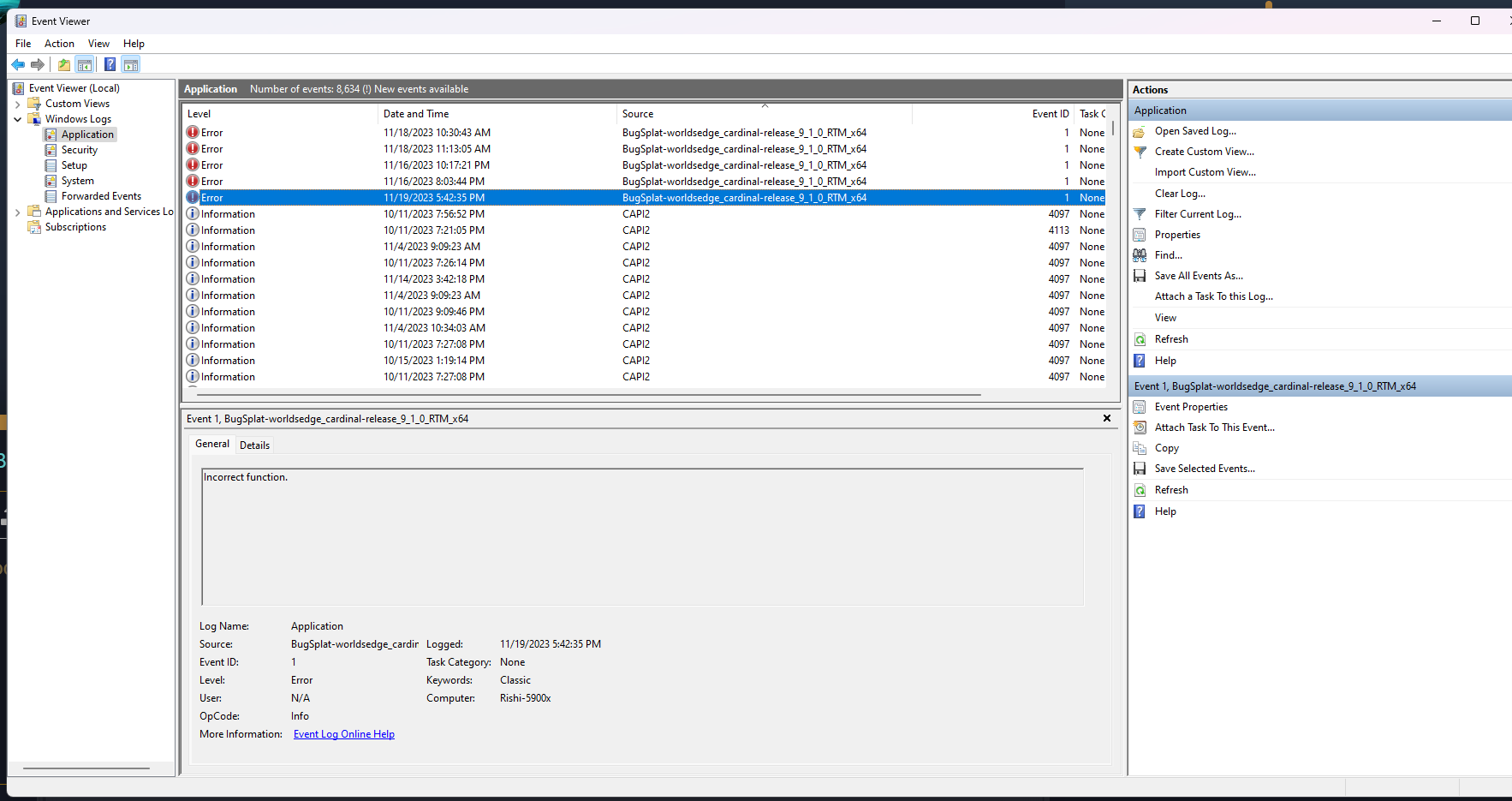Click the Copy icon under the Event section

[x=1139, y=447]
